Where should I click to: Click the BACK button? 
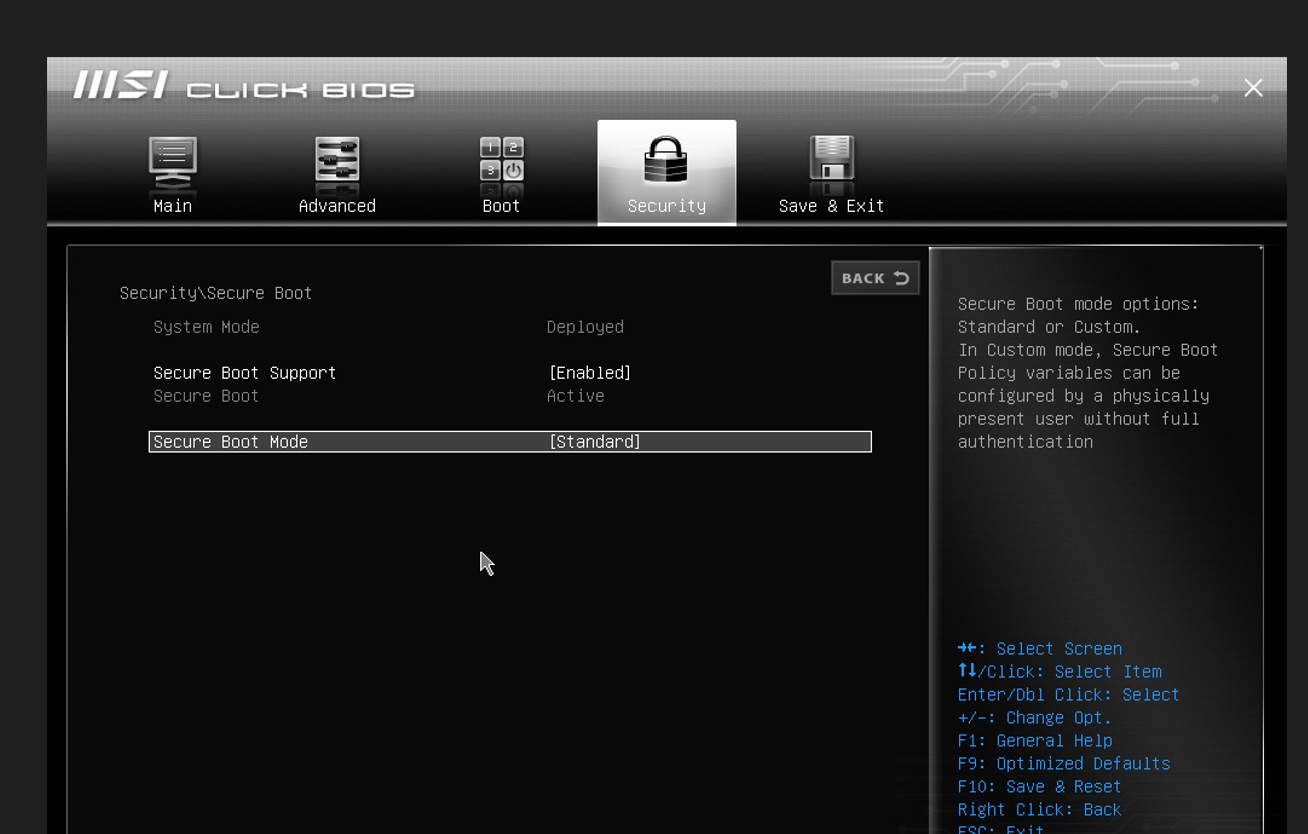click(875, 278)
